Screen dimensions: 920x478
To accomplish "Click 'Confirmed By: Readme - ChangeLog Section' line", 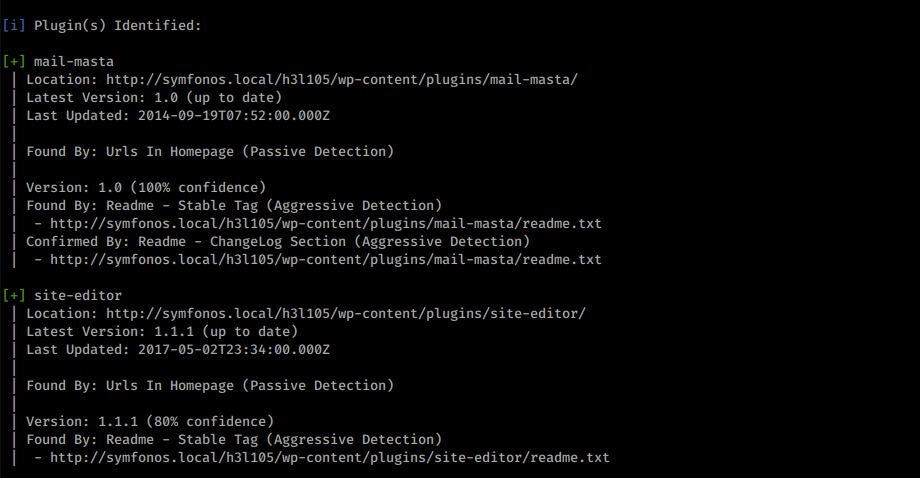I will point(278,242).
